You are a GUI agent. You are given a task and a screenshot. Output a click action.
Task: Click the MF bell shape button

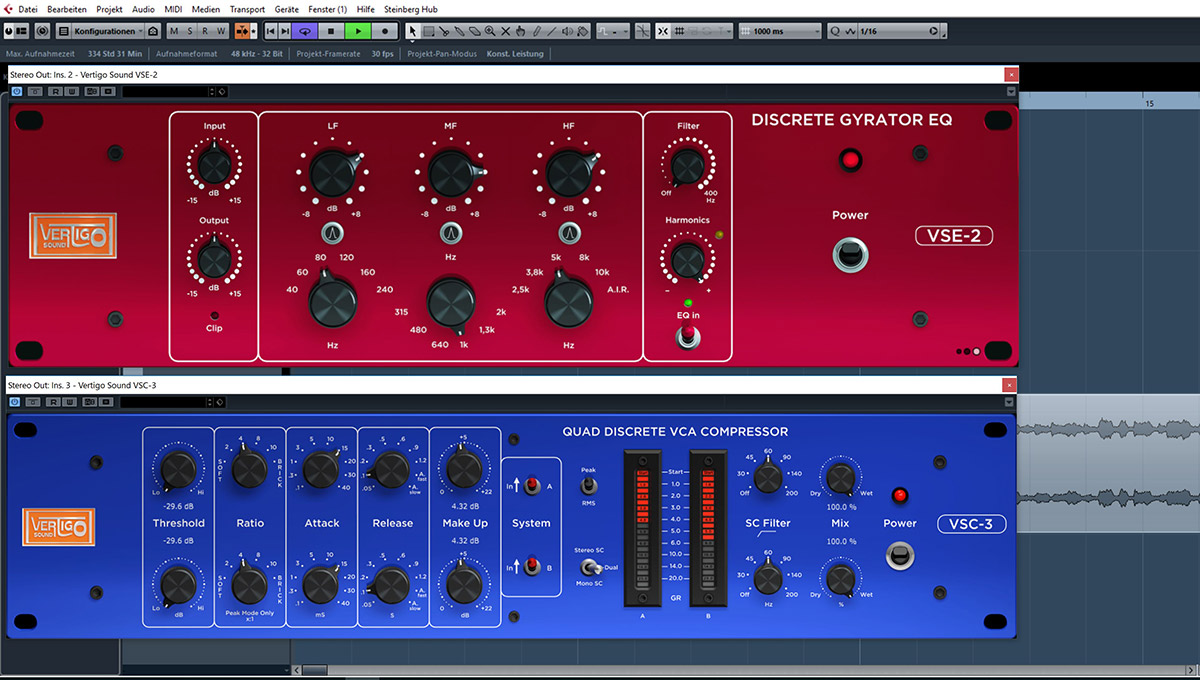coord(451,233)
